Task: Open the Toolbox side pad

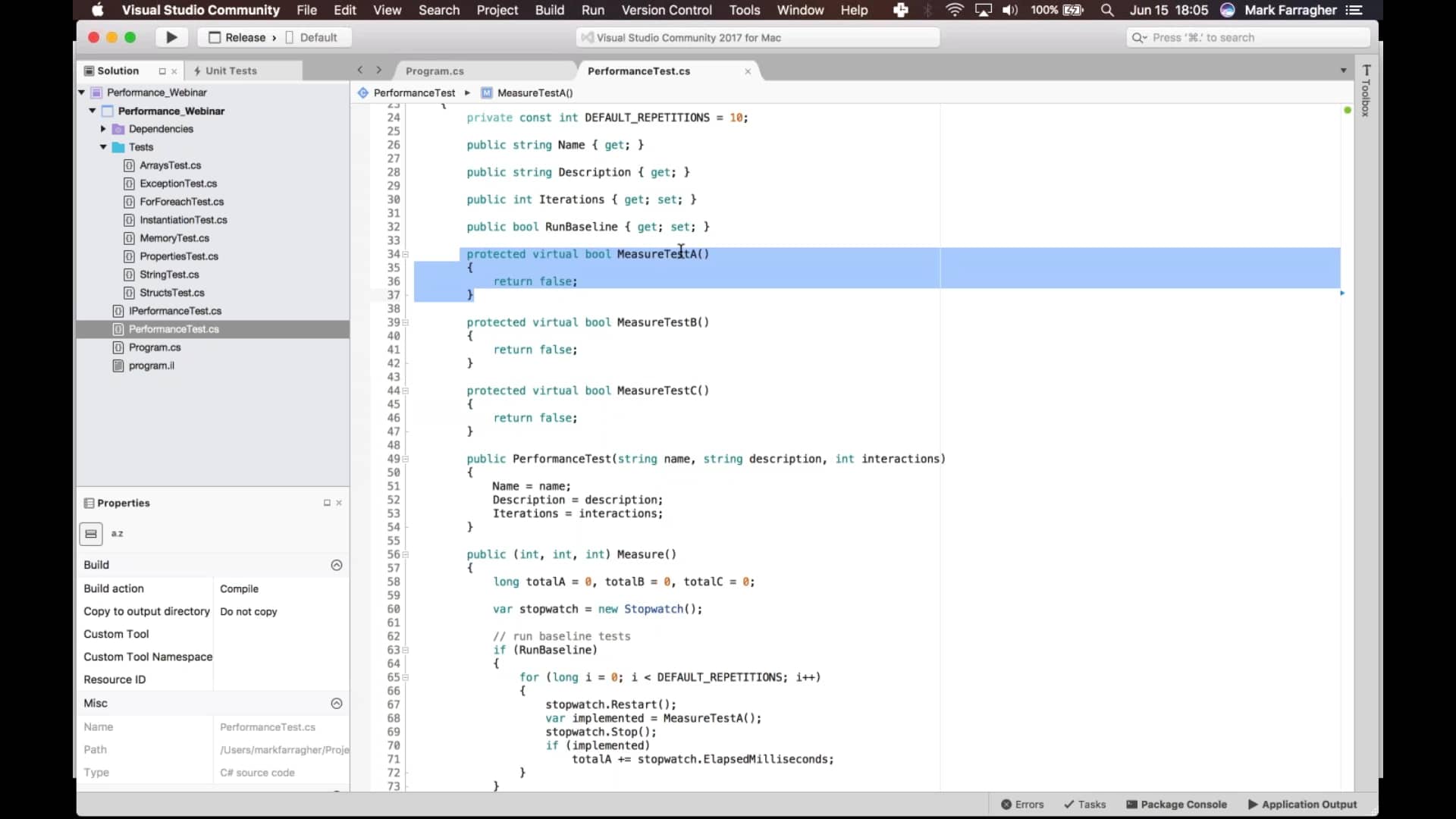Action: [1367, 90]
